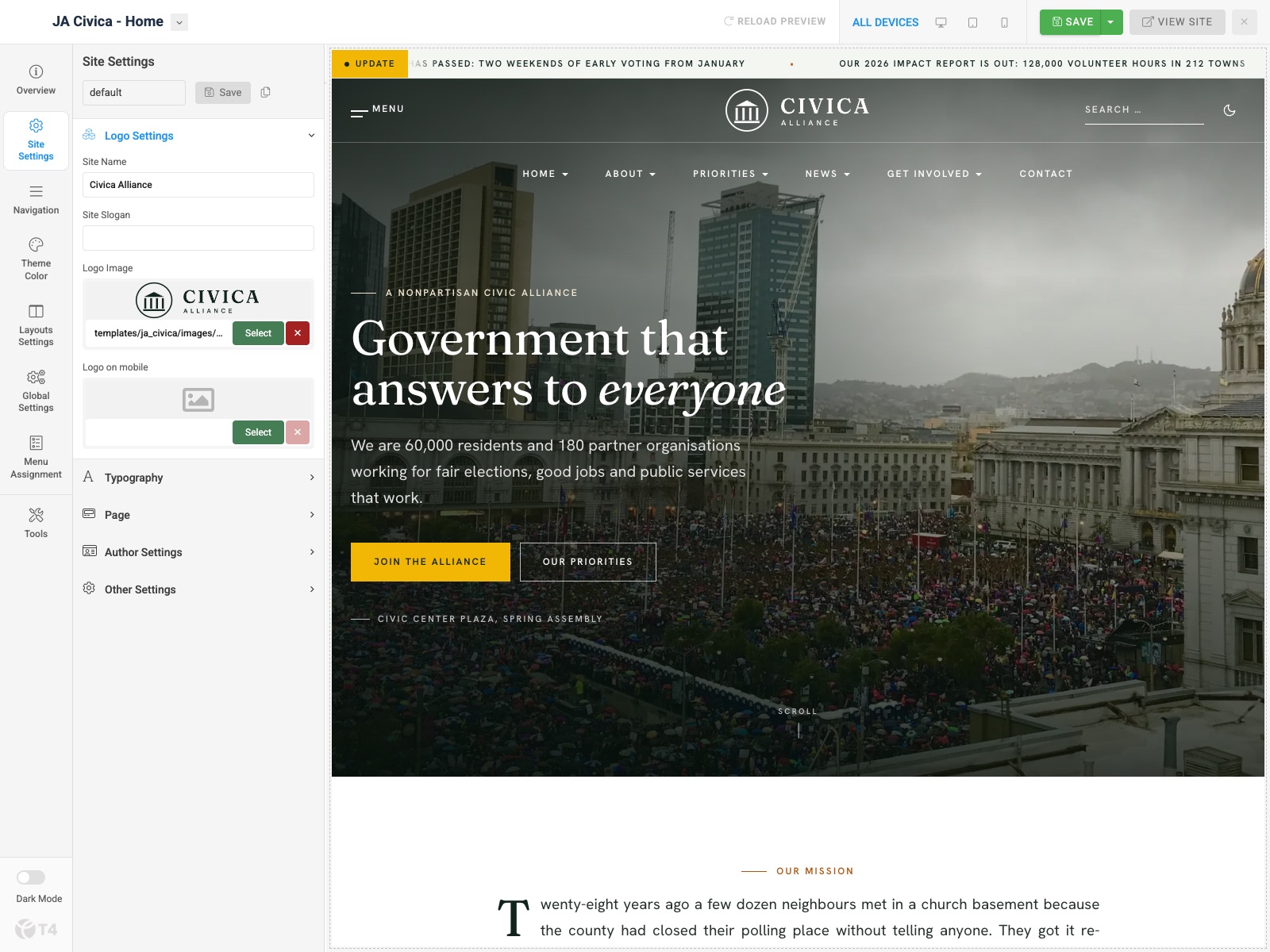Switch preview to desktop device
Screen dimensions: 1270x952
pyautogui.click(x=941, y=22)
